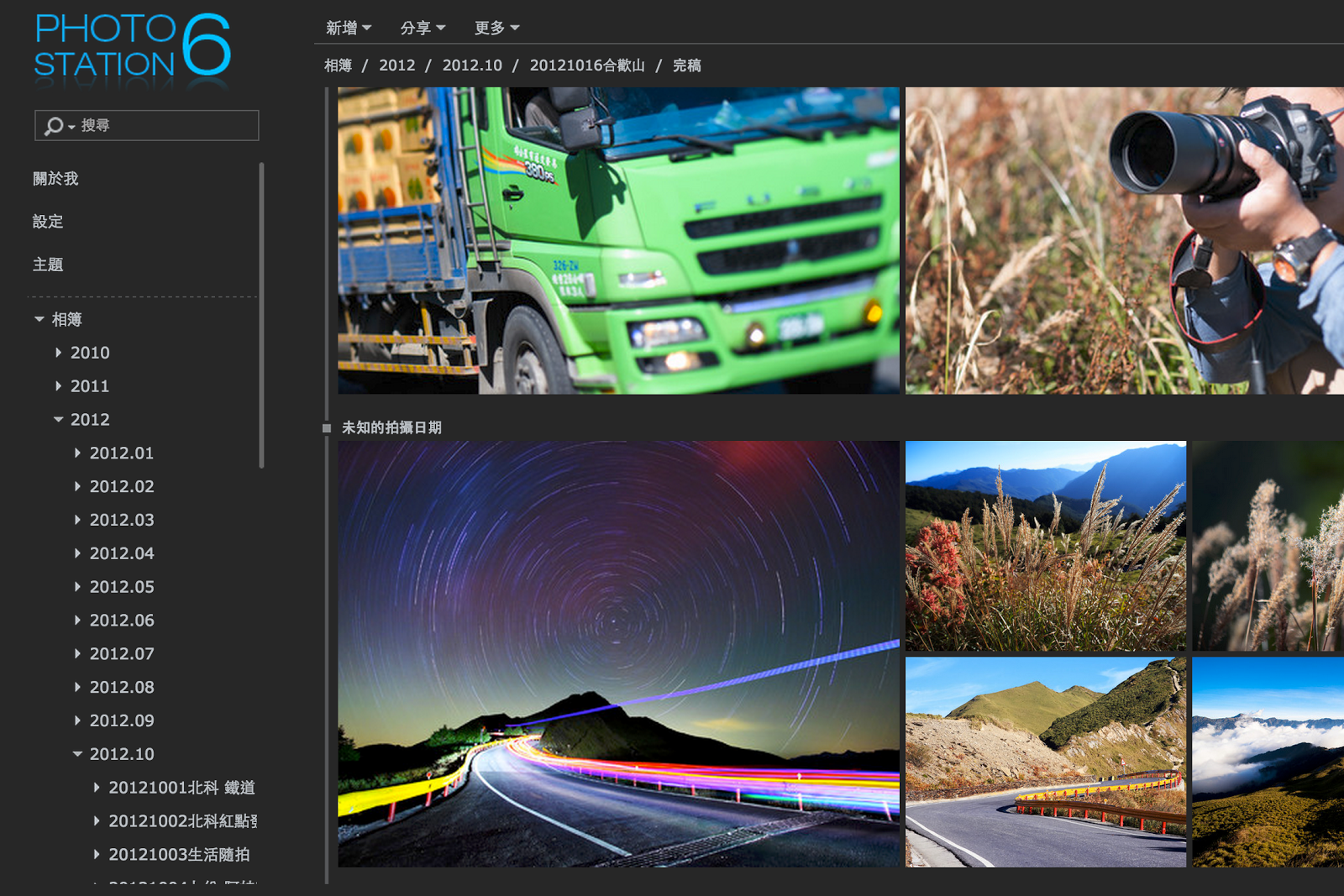
Task: Open the silver grass close-up photo
Action: pyautogui.click(x=1268, y=546)
